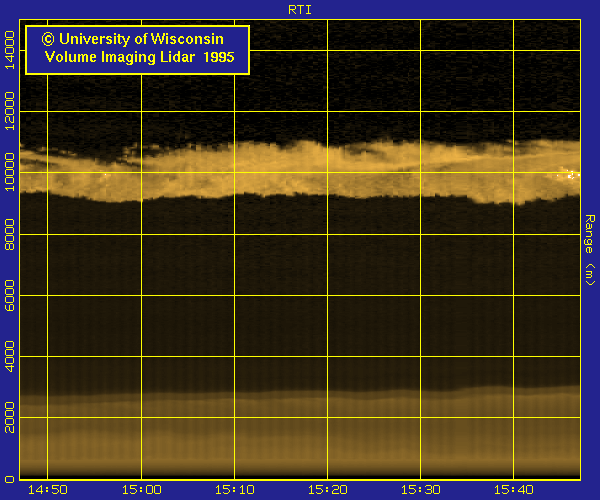The image size is (600, 500).
Task: Click the University of Wisconsin copyright text
Action: [132, 39]
